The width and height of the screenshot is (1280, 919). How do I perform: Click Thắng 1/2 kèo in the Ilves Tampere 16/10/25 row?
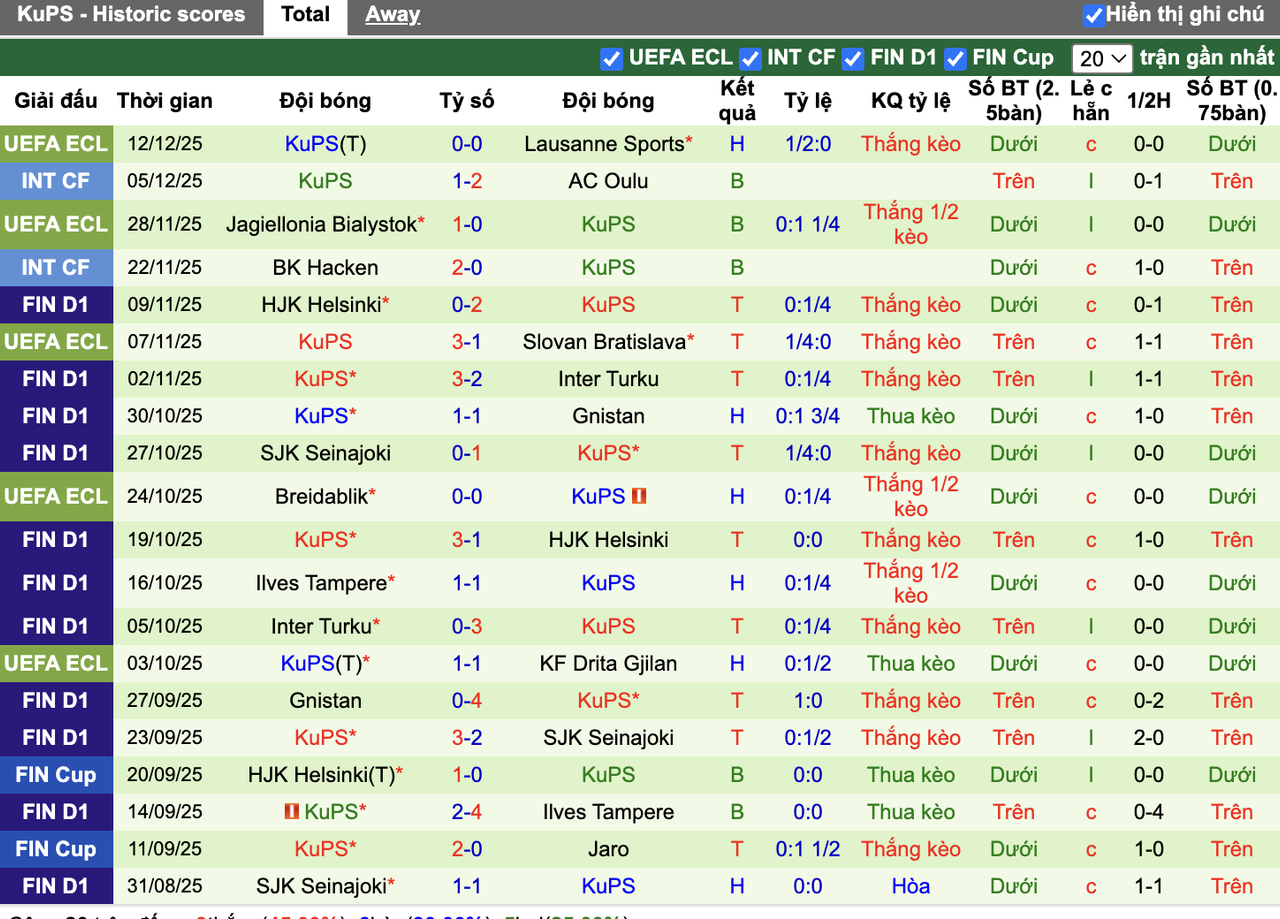[911, 583]
